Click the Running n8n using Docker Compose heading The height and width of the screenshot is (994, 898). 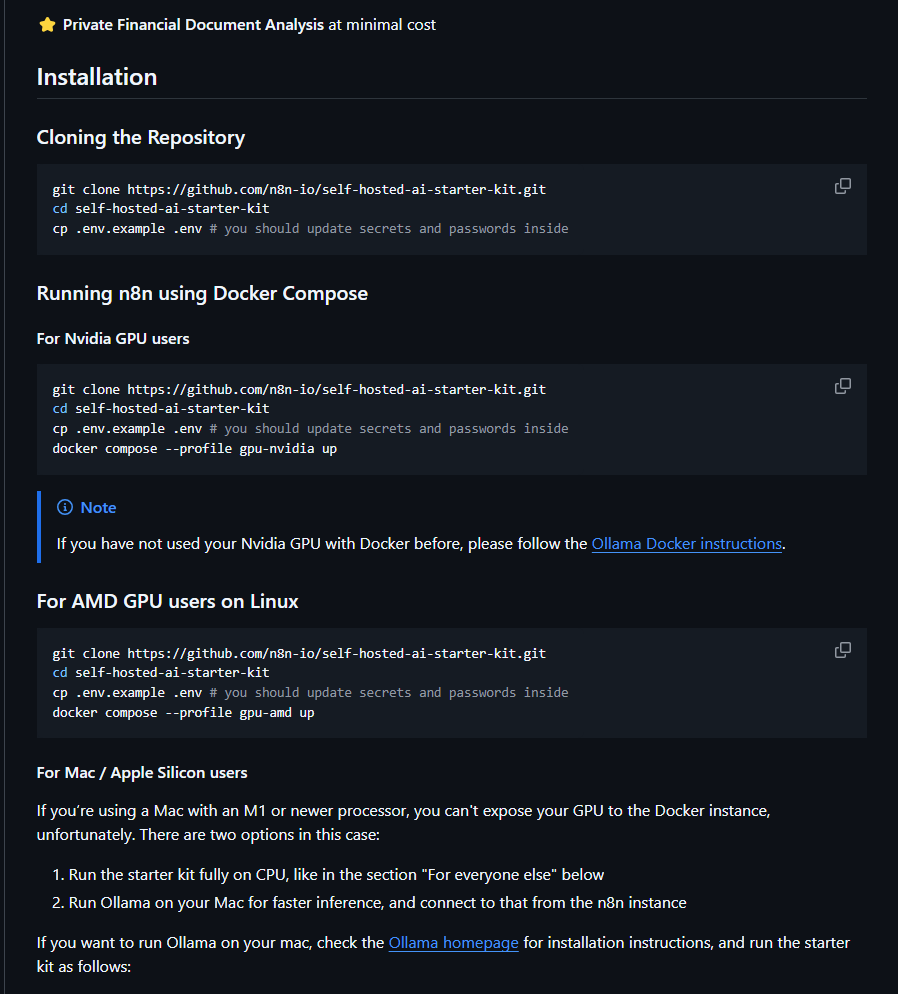(x=202, y=293)
